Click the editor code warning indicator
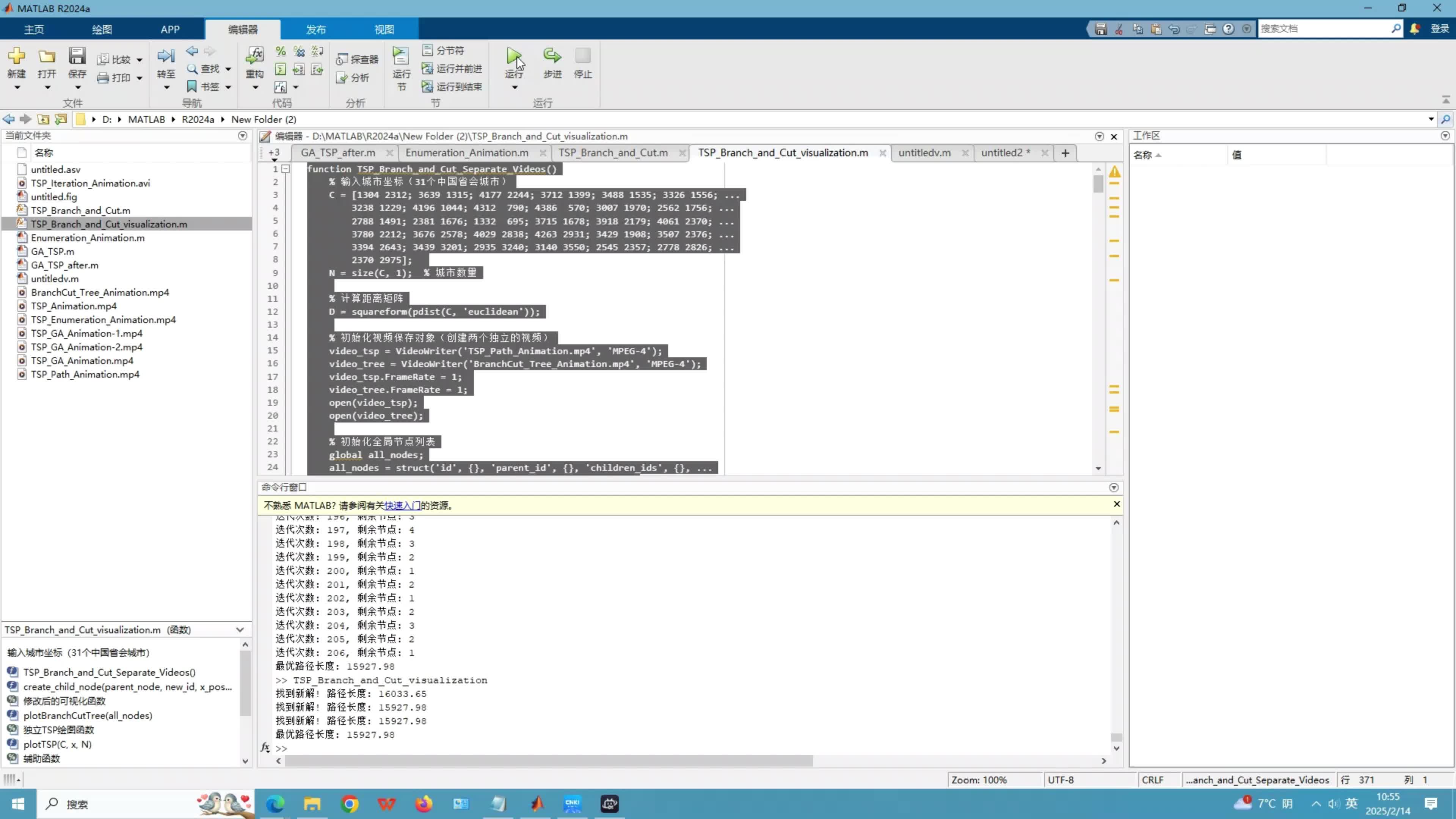The height and width of the screenshot is (819, 1456). [1115, 171]
